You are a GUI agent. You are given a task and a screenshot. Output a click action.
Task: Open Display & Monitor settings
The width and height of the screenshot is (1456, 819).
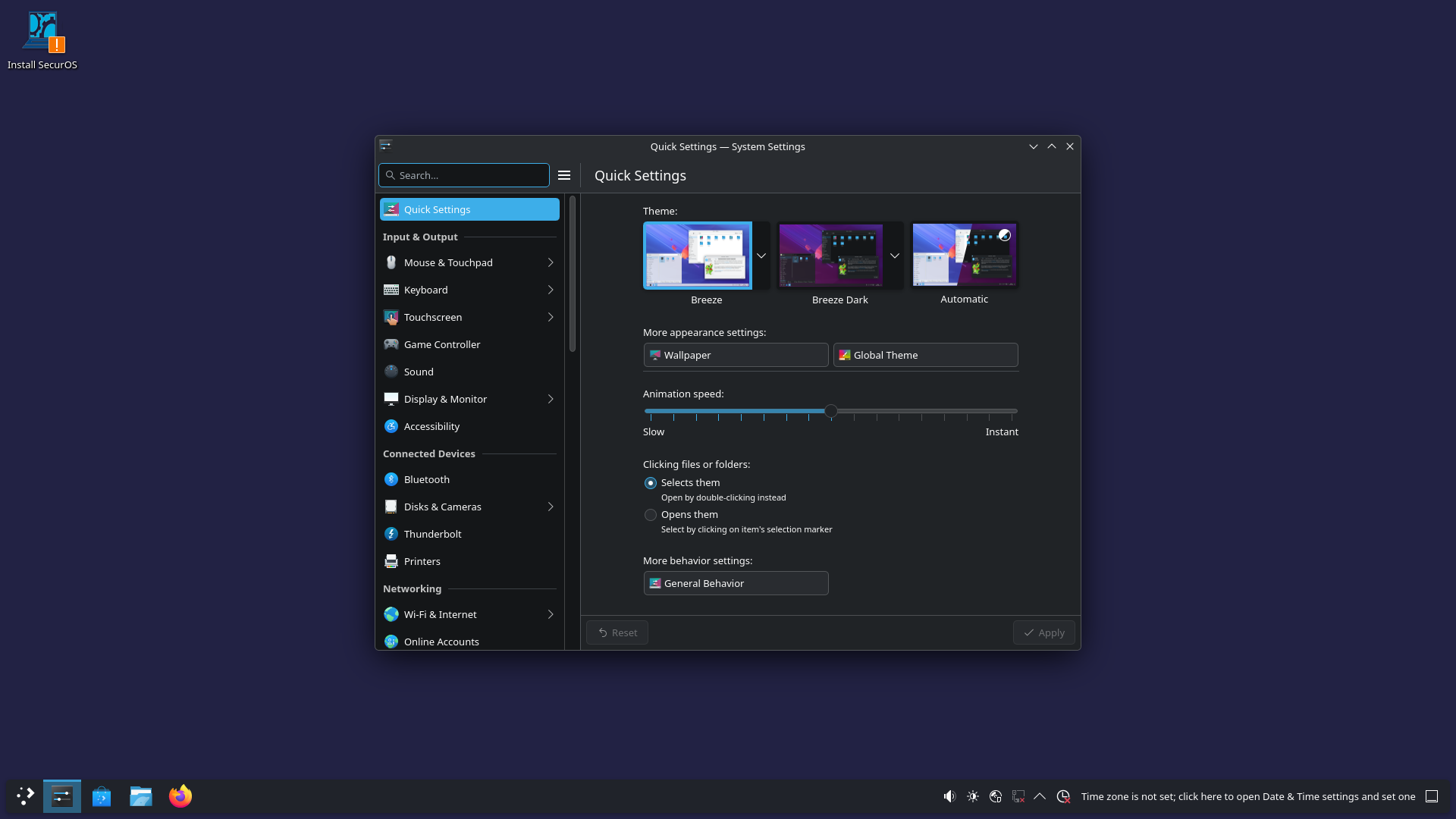[445, 399]
